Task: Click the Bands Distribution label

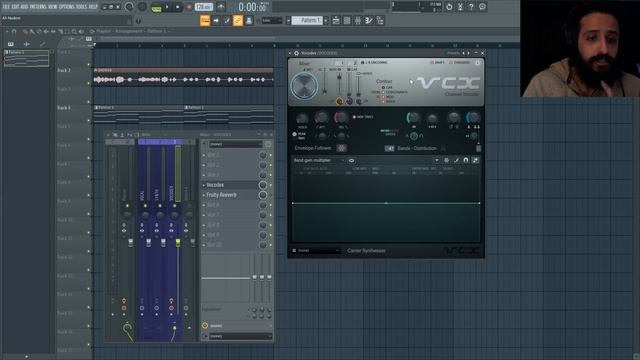Action: pyautogui.click(x=417, y=148)
